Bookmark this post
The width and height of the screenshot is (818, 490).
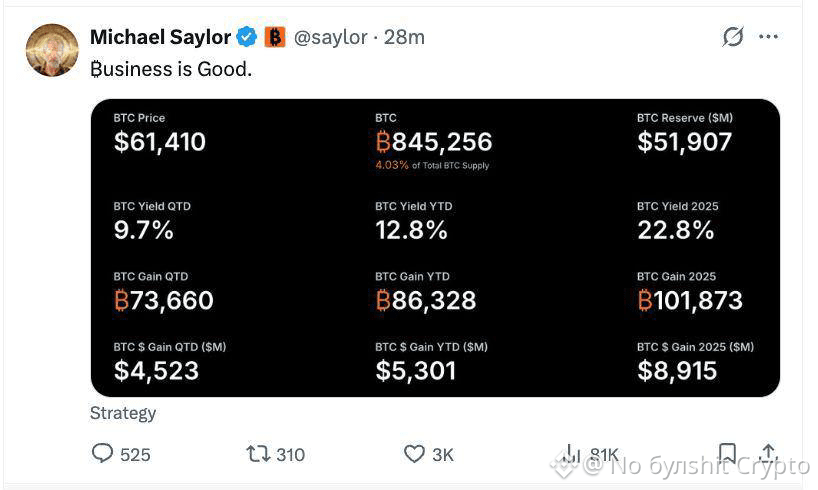pos(727,453)
